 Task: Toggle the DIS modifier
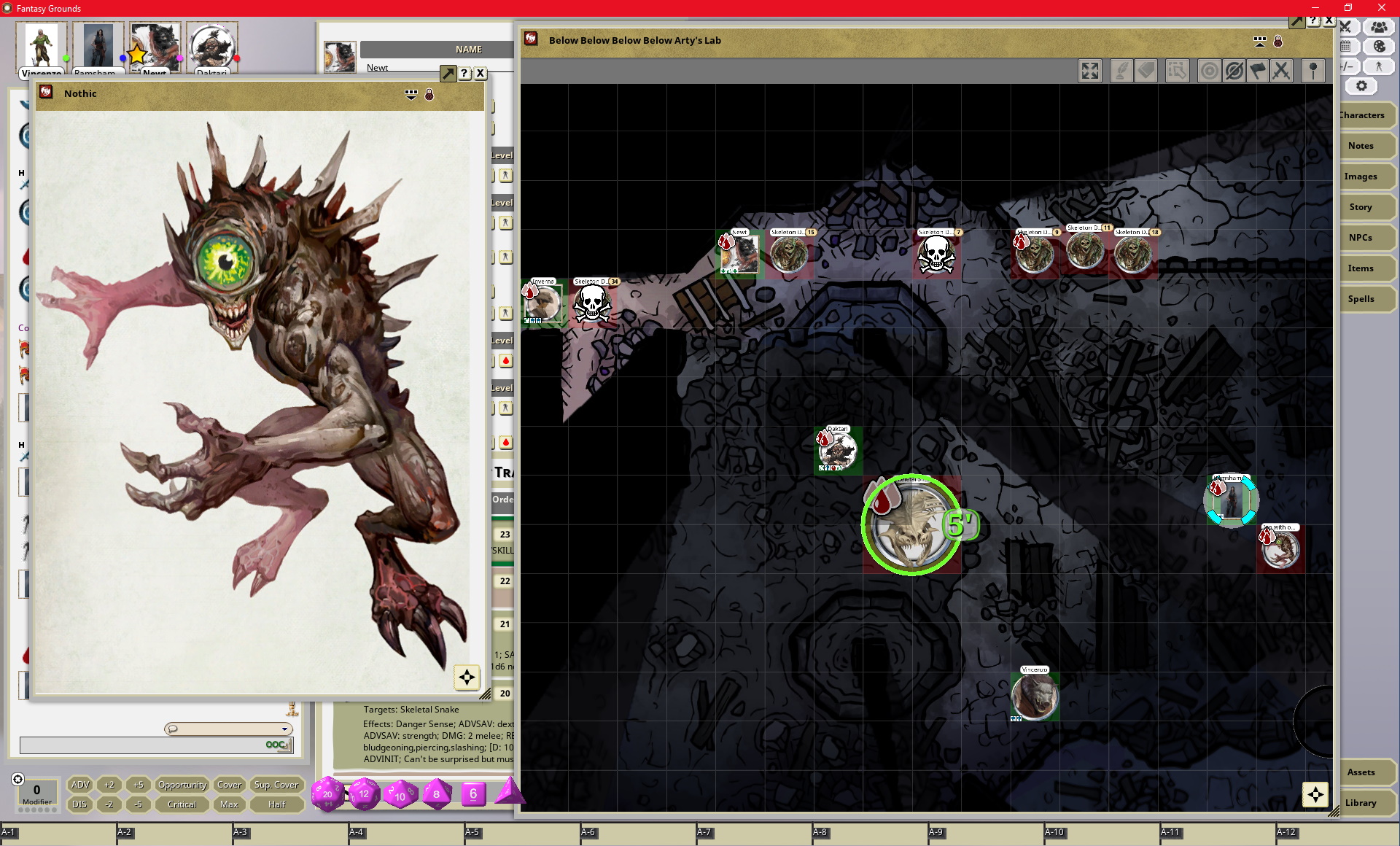79,804
